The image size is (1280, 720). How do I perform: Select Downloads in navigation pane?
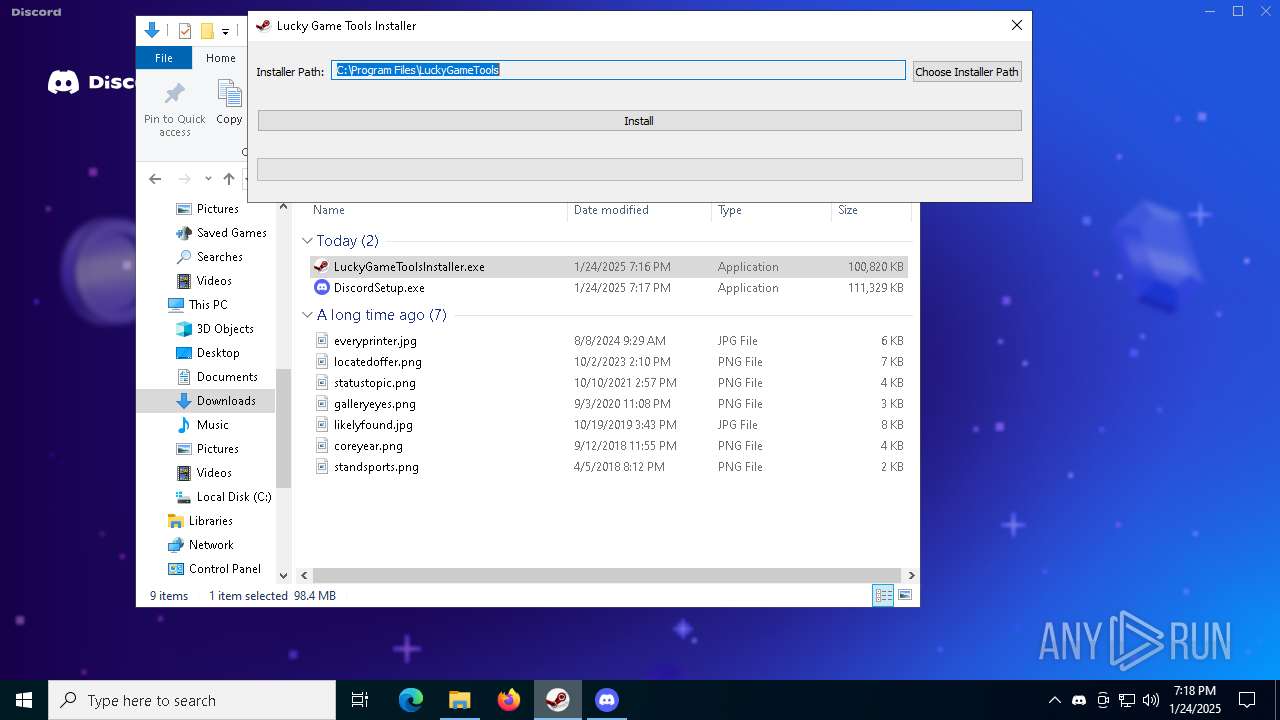(226, 401)
